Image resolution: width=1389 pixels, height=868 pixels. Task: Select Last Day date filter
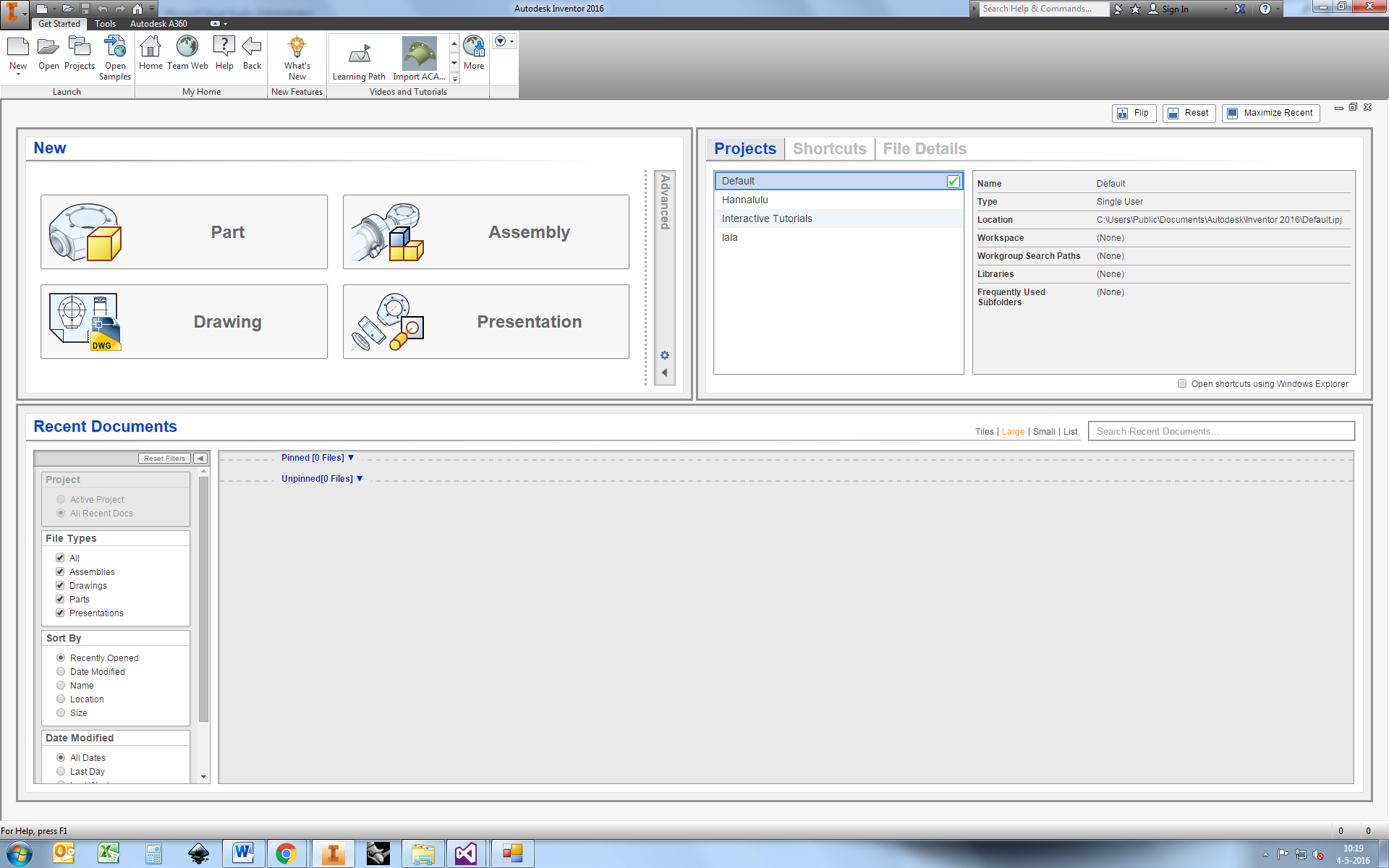coord(61,772)
